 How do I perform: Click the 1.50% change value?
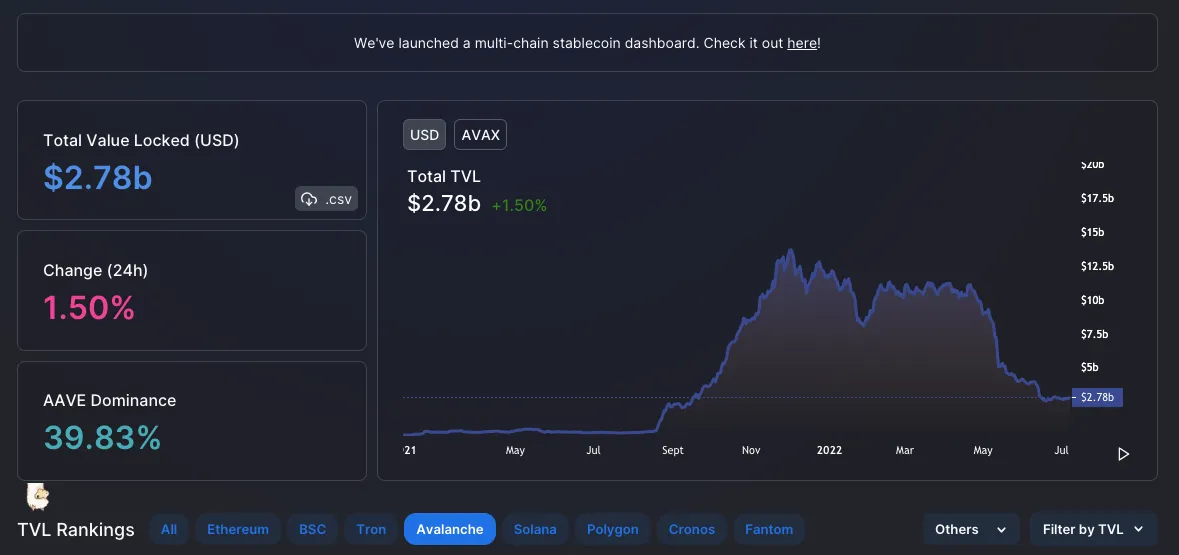89,308
